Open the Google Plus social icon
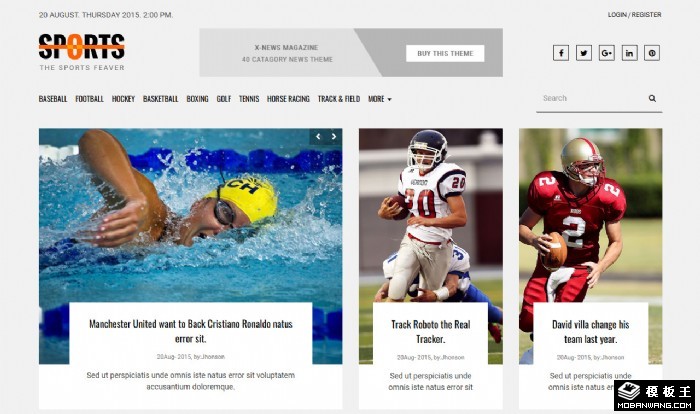The width and height of the screenshot is (700, 414). coord(606,53)
